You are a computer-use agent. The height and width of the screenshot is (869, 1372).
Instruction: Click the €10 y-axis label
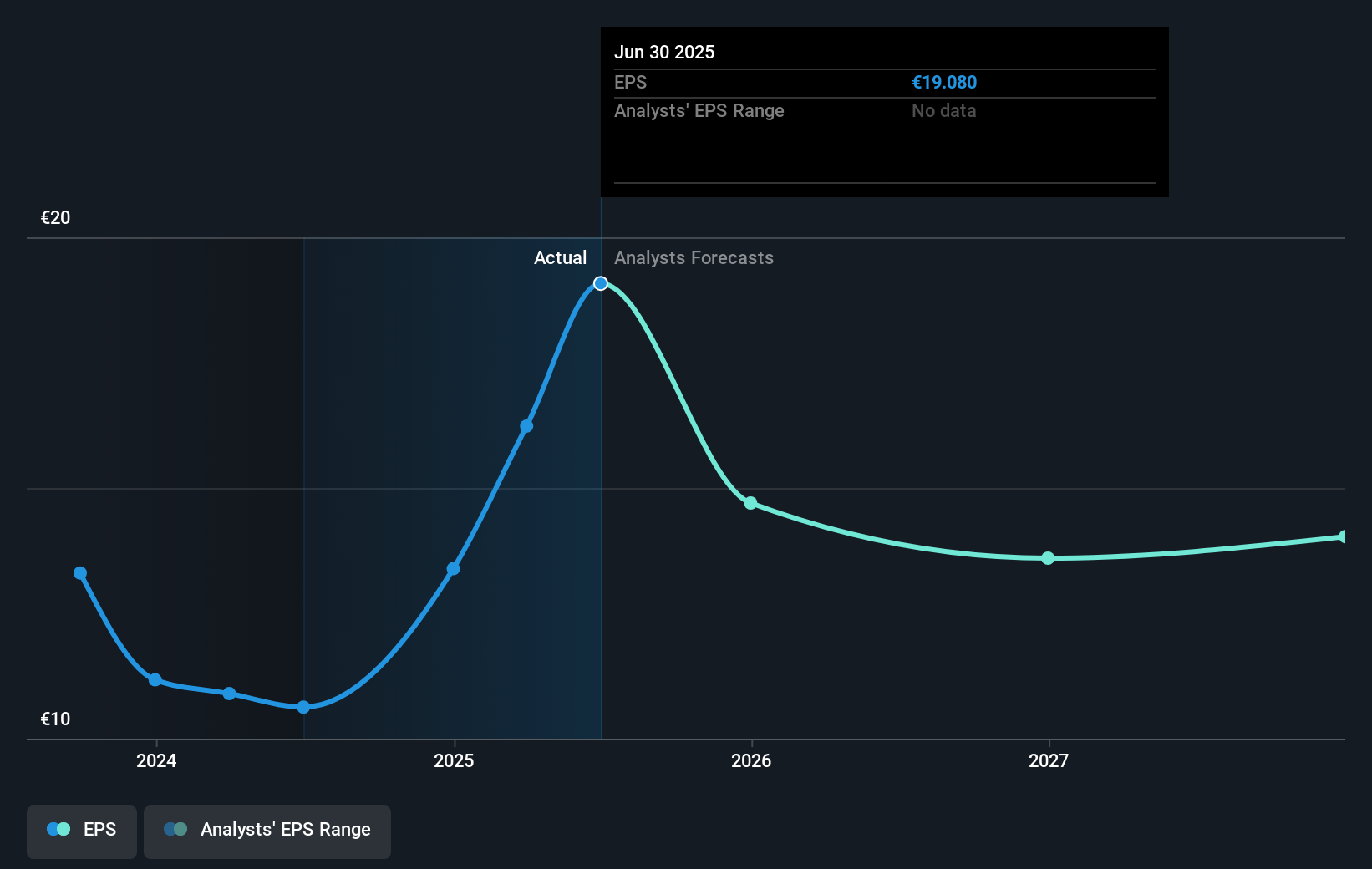(56, 719)
